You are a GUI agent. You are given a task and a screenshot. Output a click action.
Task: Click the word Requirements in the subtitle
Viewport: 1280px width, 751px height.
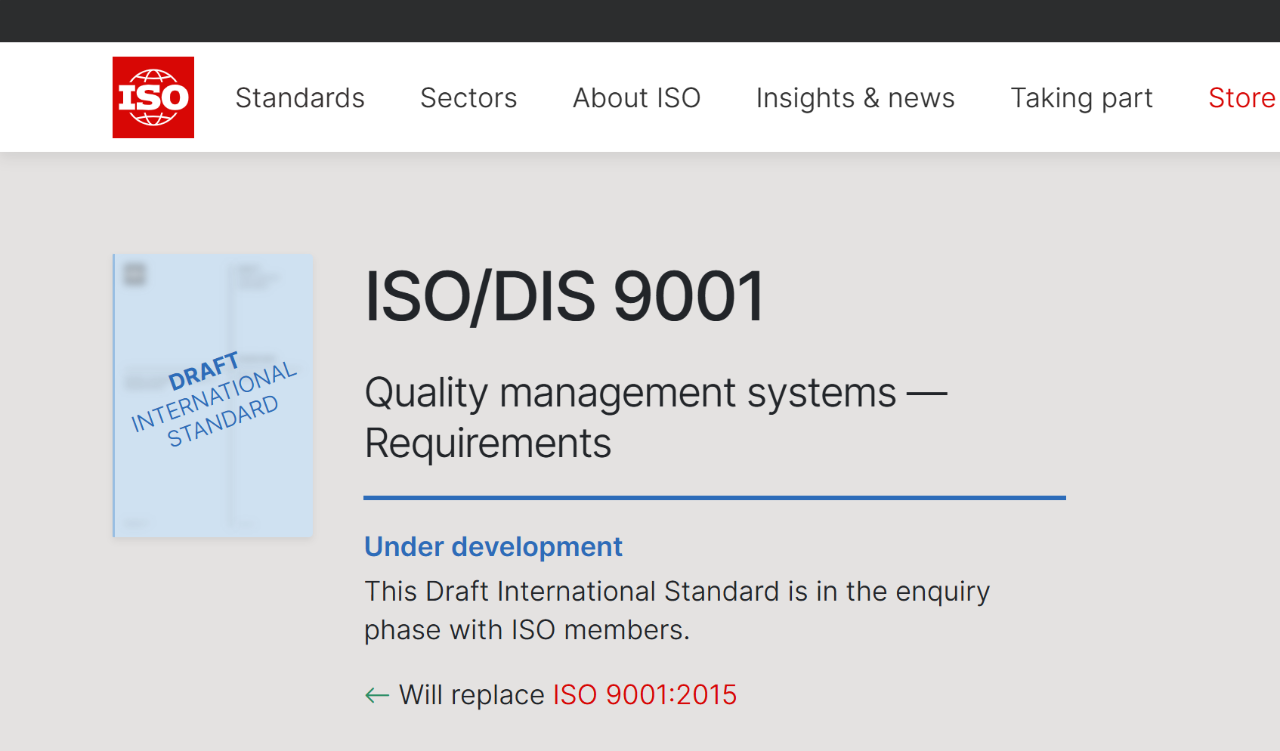pyautogui.click(x=488, y=443)
